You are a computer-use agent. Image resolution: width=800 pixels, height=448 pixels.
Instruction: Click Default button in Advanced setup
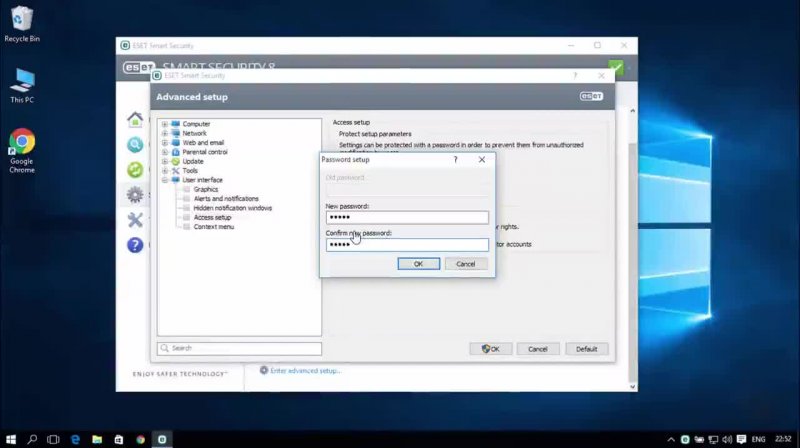[x=587, y=349]
